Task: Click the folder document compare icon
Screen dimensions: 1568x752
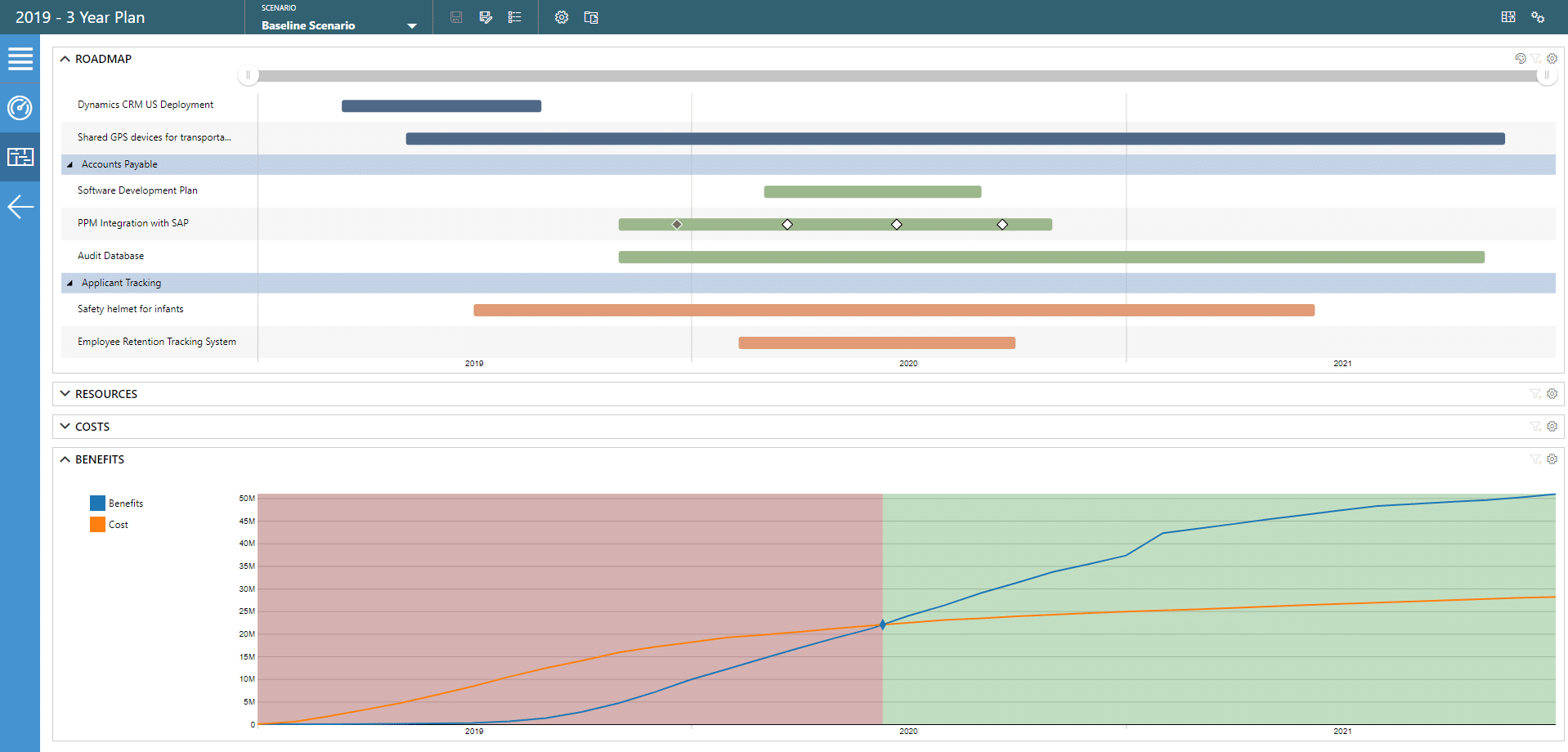Action: pyautogui.click(x=591, y=17)
